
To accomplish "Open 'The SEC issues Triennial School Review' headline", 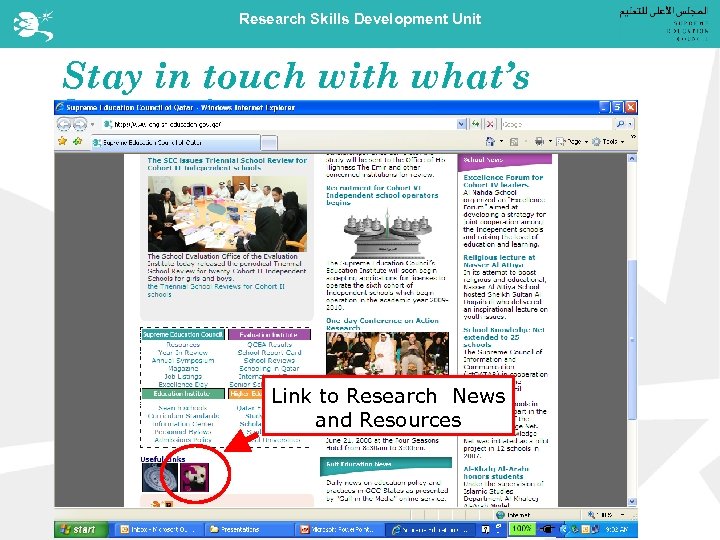I will pyautogui.click(x=227, y=164).
